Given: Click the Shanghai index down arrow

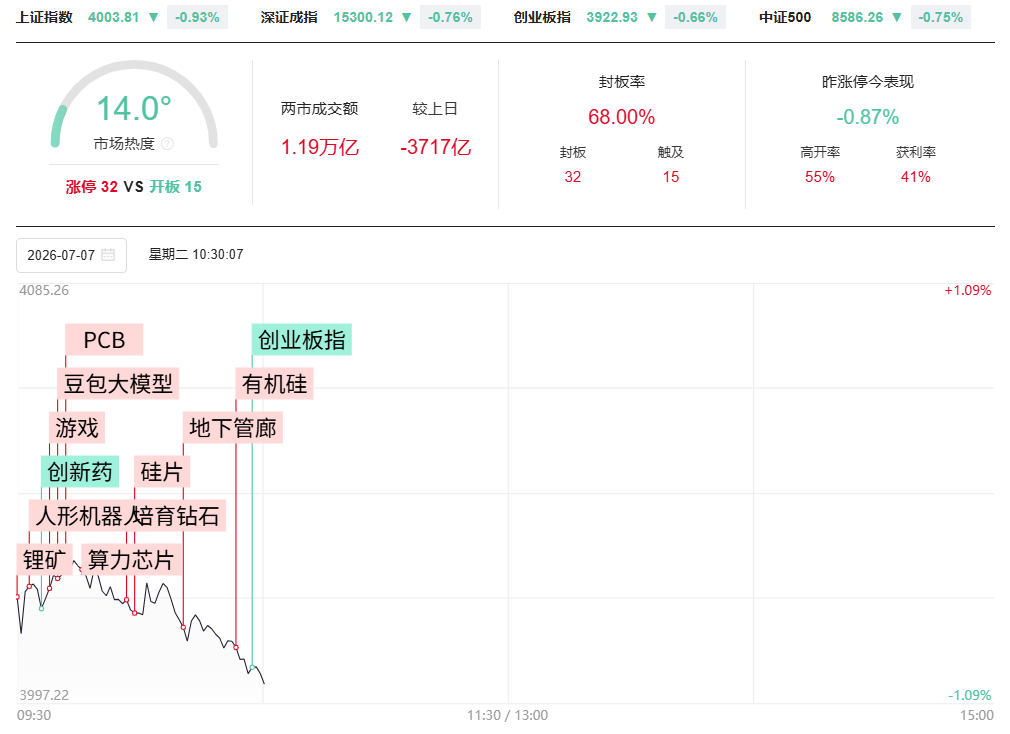Looking at the screenshot, I should [x=153, y=17].
